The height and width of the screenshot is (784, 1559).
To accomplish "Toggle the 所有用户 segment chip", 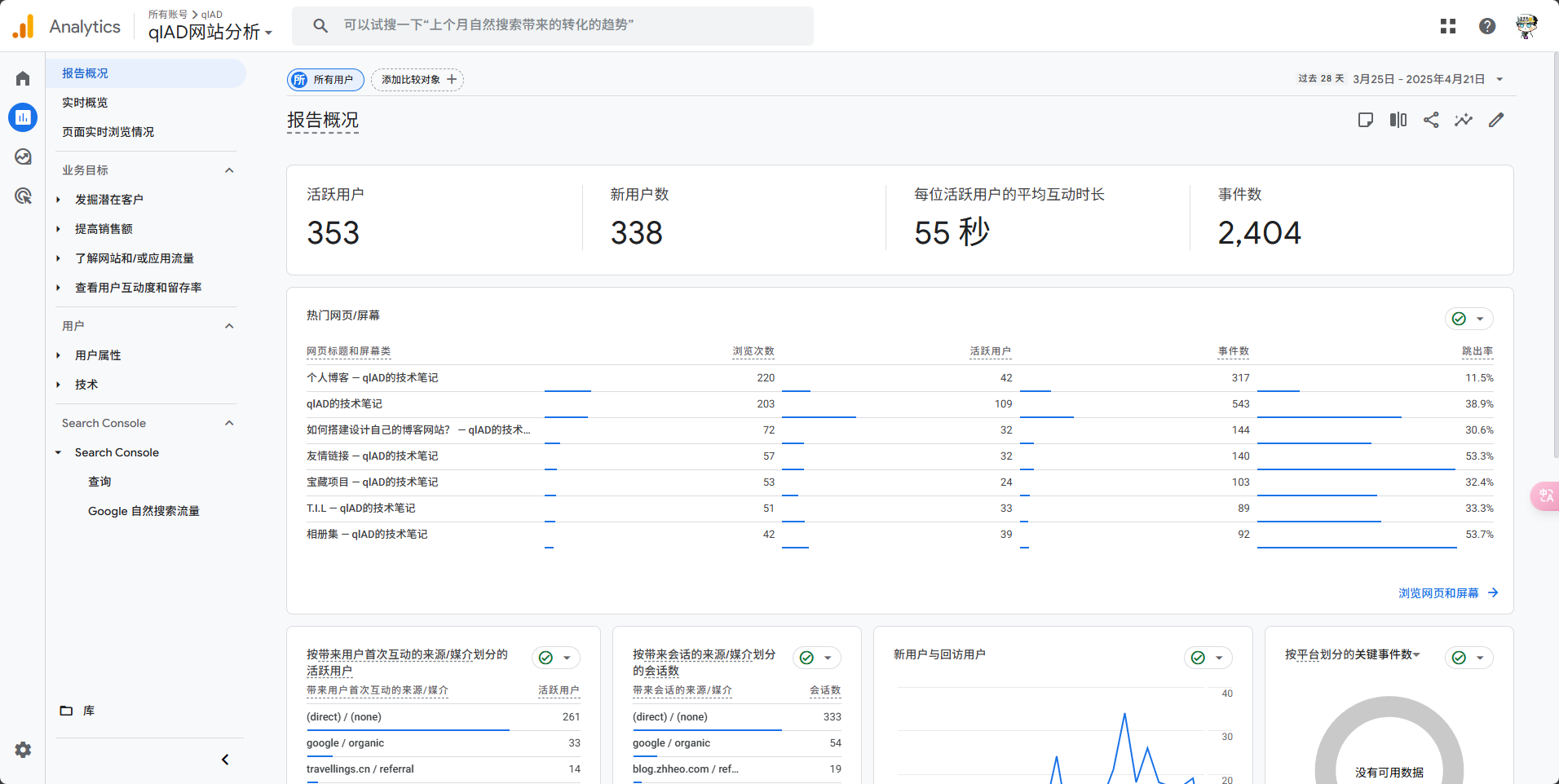I will [325, 80].
